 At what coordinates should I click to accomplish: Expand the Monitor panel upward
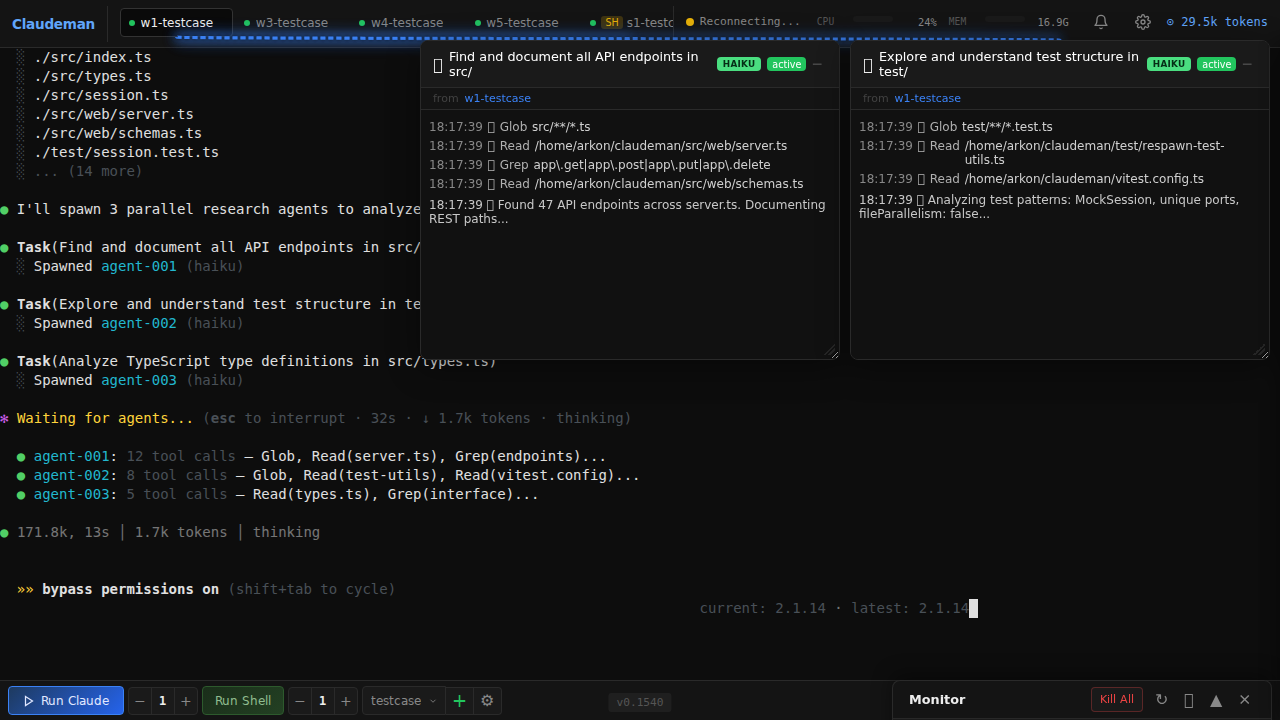tap(1216, 700)
